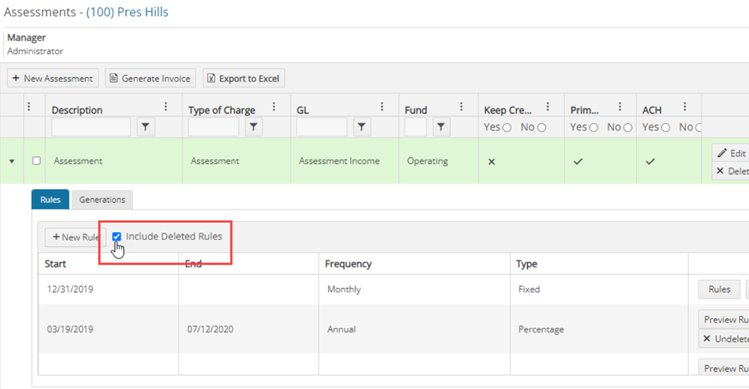Viewport: 749px width, 389px height.
Task: Open the (100) Pres Hills link
Action: pyautogui.click(x=127, y=12)
